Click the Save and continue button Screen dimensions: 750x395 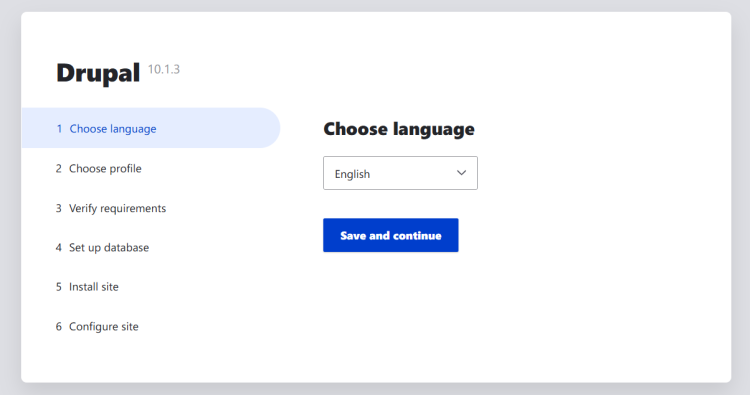390,235
